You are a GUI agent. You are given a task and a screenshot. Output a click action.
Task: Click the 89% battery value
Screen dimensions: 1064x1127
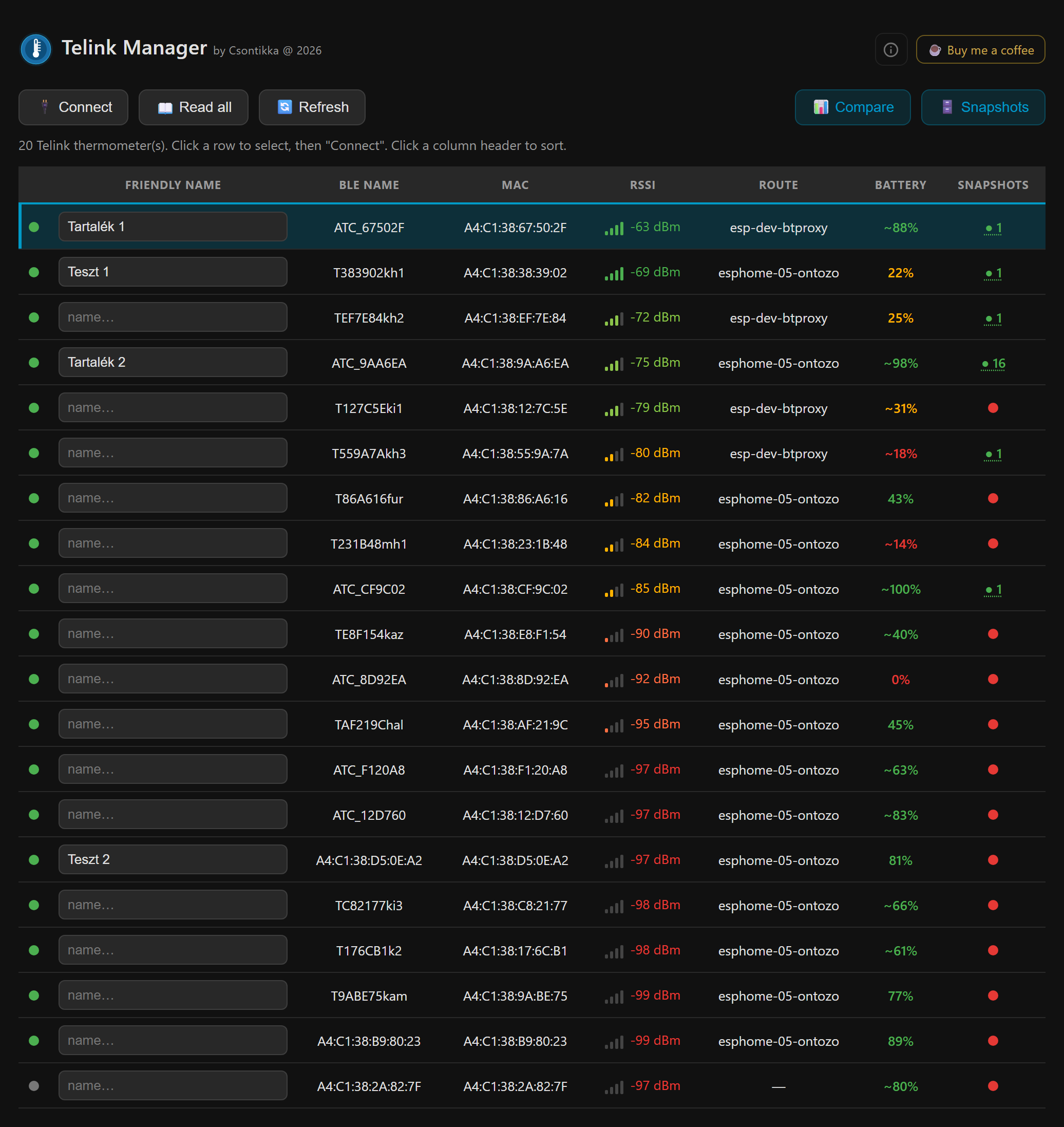coord(900,1041)
